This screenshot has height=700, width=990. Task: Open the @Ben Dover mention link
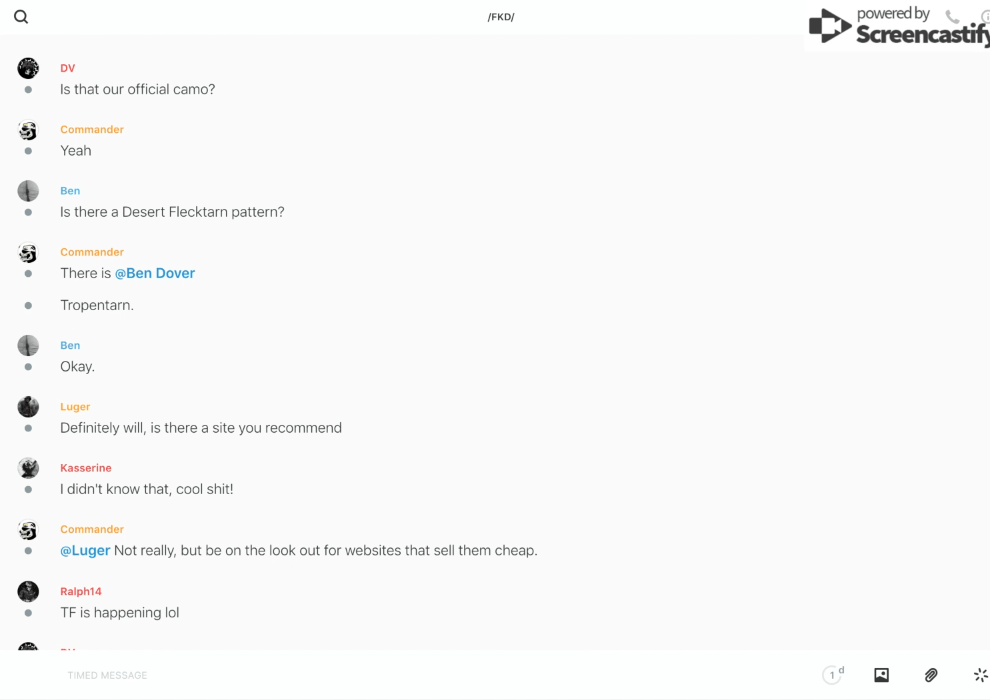point(155,273)
